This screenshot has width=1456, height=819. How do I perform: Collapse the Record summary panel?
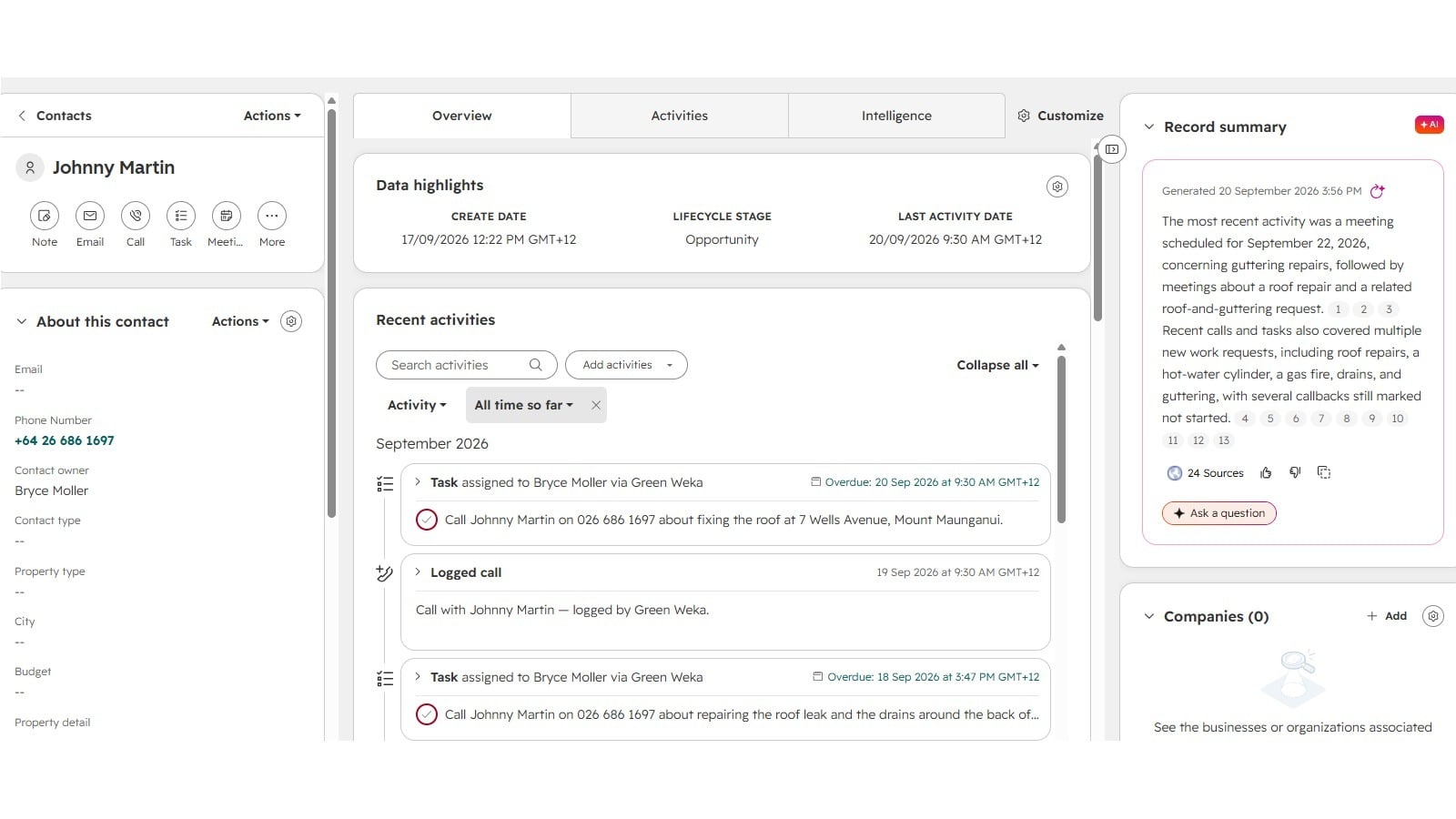(1149, 126)
